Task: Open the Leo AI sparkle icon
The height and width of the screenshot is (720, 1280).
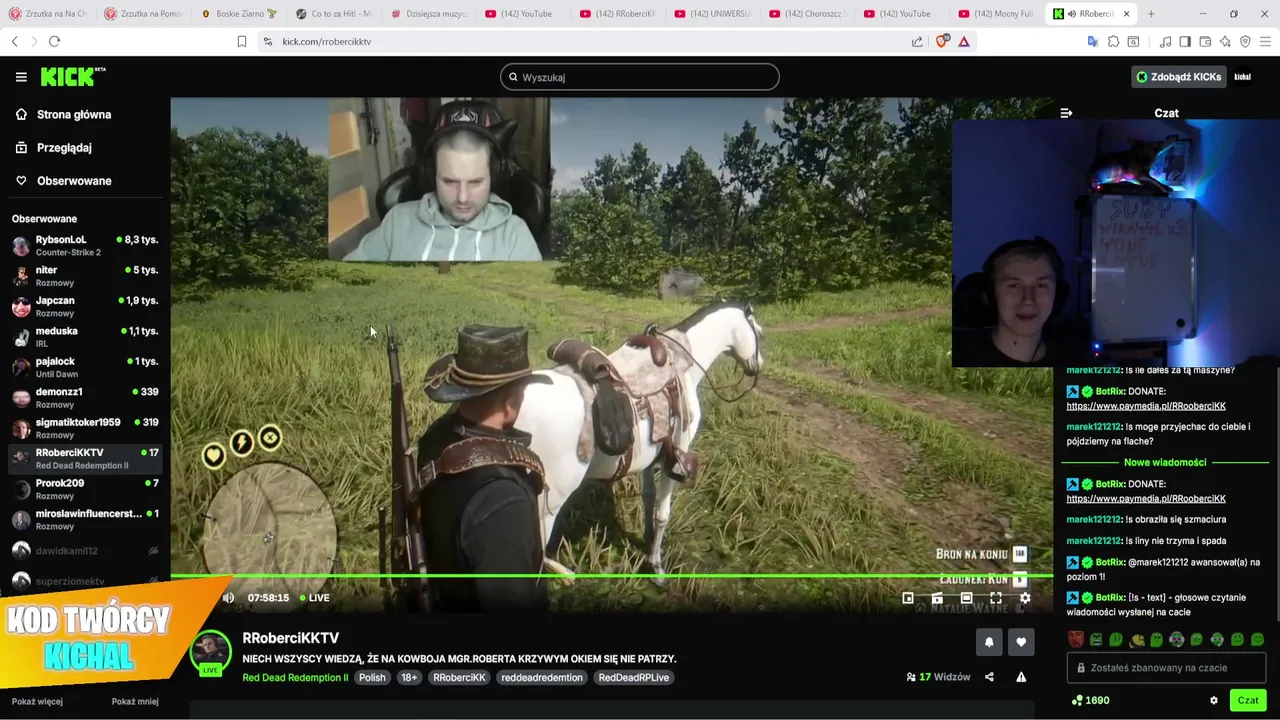Action: [x=1225, y=41]
